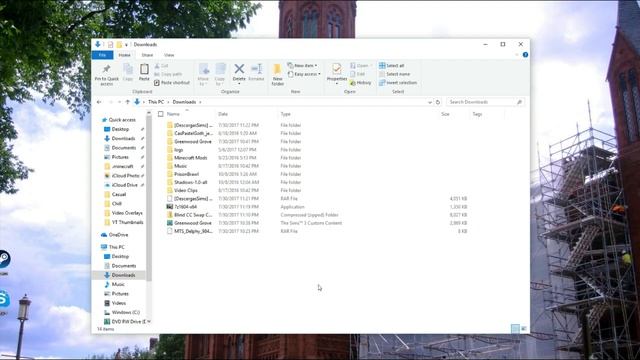Open the Quick Access Toolbar customize arrow
The width and height of the screenshot is (640, 360).
click(x=127, y=45)
